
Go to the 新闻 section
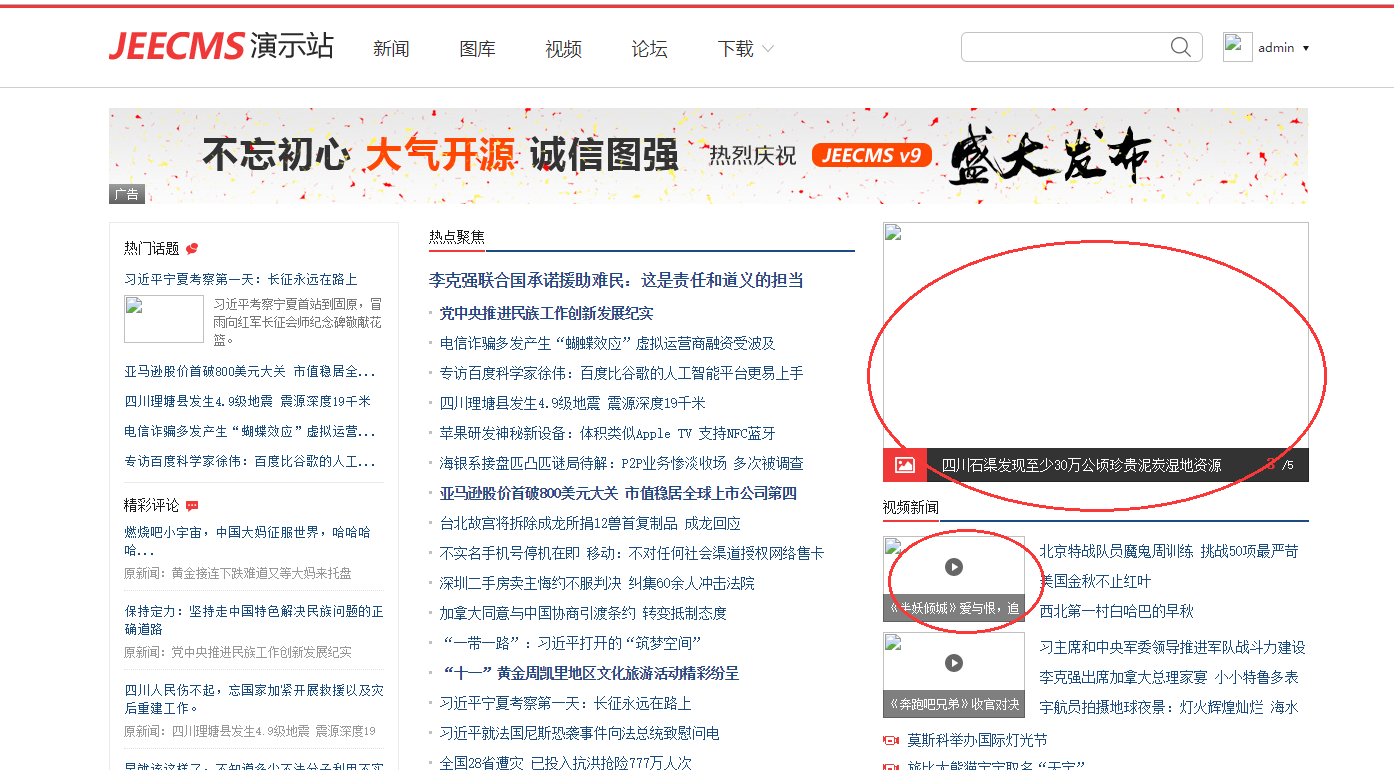pyautogui.click(x=391, y=48)
